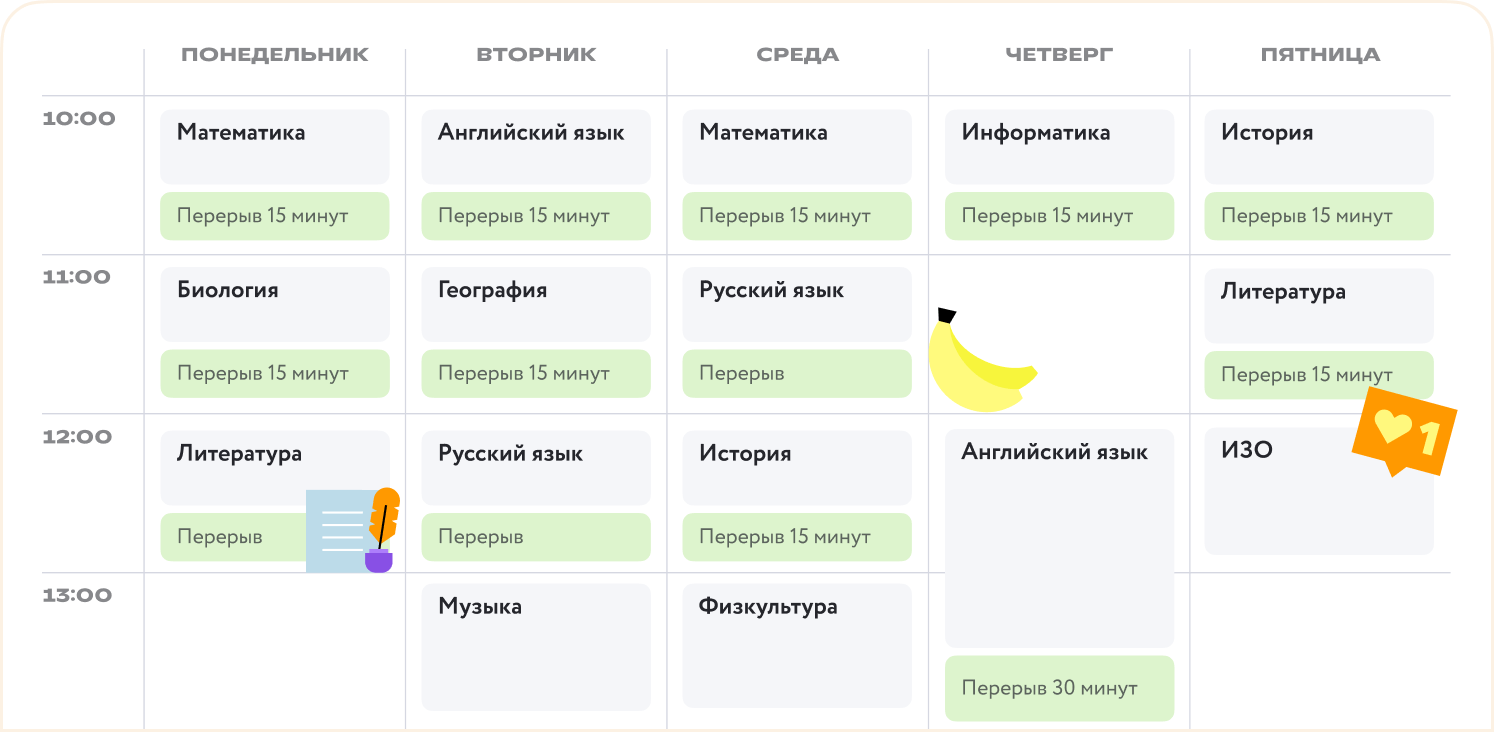Select the Четверг day header
The height and width of the screenshot is (732, 1495).
(1059, 55)
